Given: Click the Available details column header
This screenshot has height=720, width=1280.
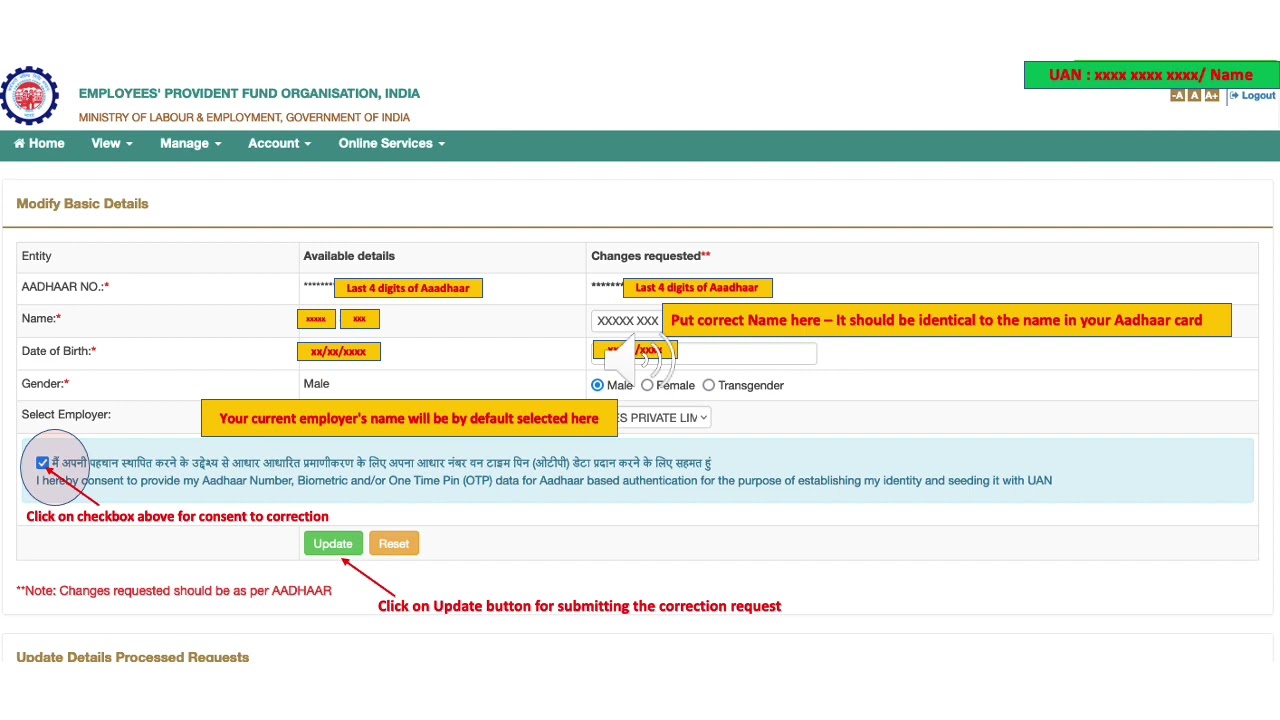Looking at the screenshot, I should (x=349, y=256).
